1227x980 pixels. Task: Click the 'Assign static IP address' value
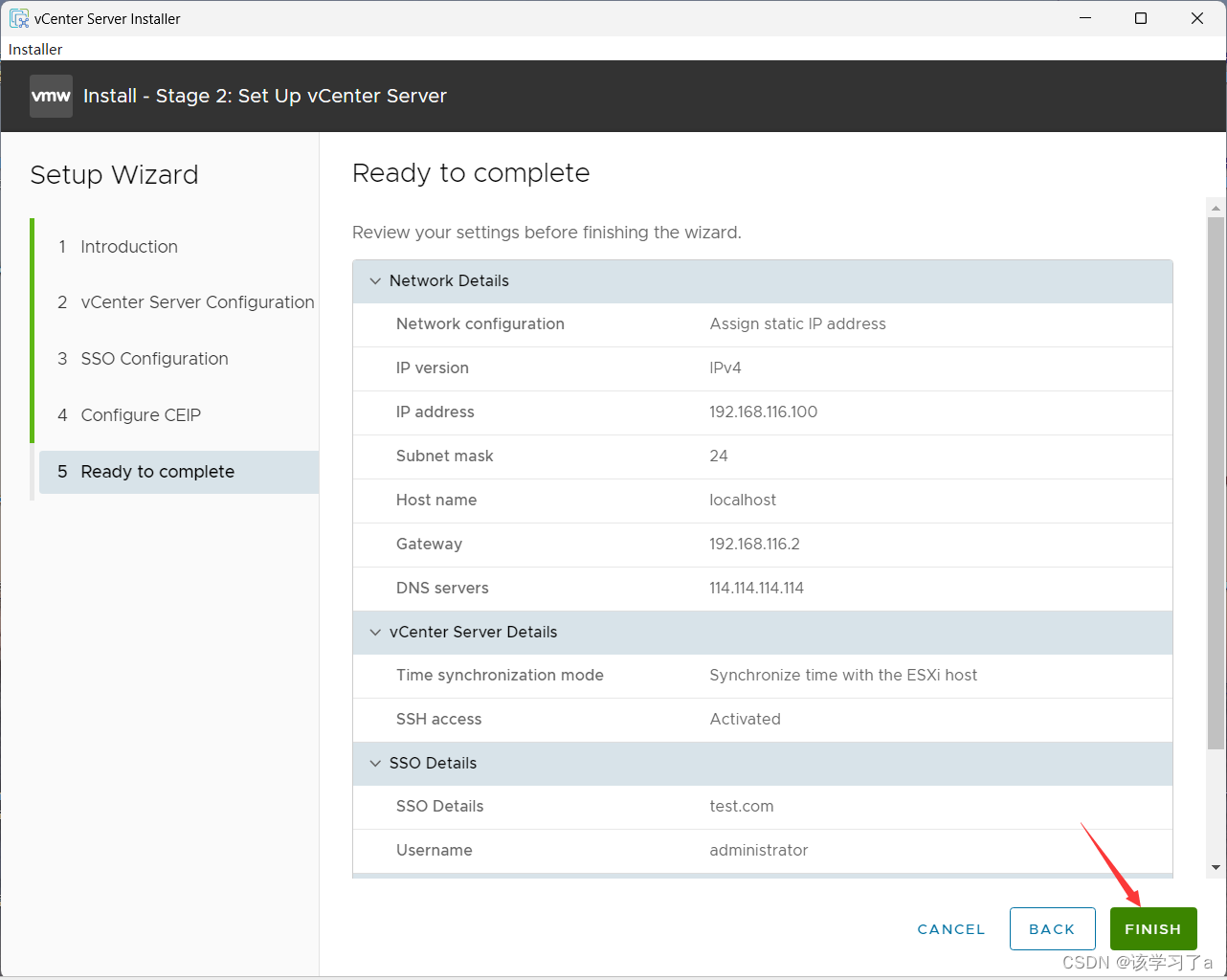tap(798, 324)
